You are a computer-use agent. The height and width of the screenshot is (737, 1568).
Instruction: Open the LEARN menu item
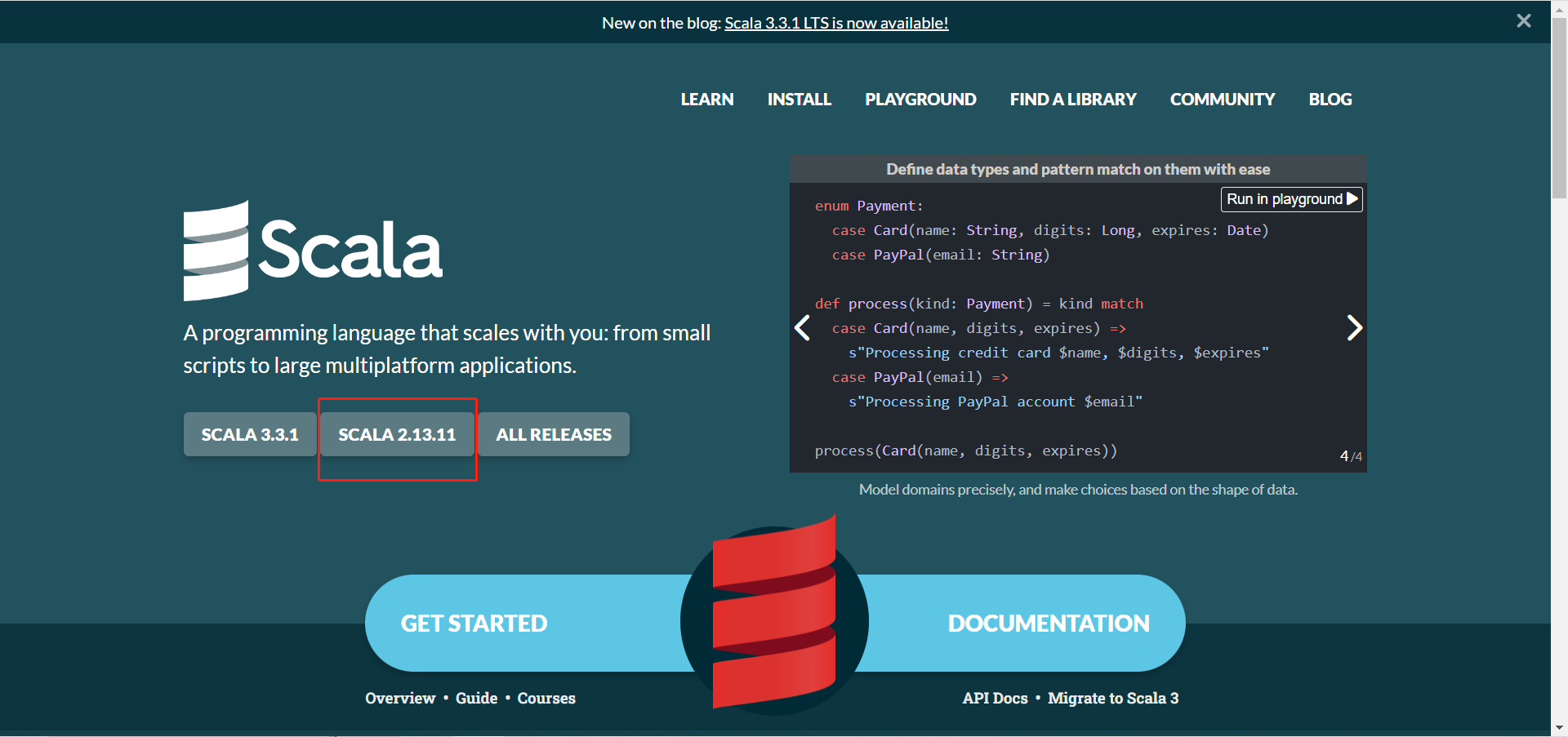707,100
